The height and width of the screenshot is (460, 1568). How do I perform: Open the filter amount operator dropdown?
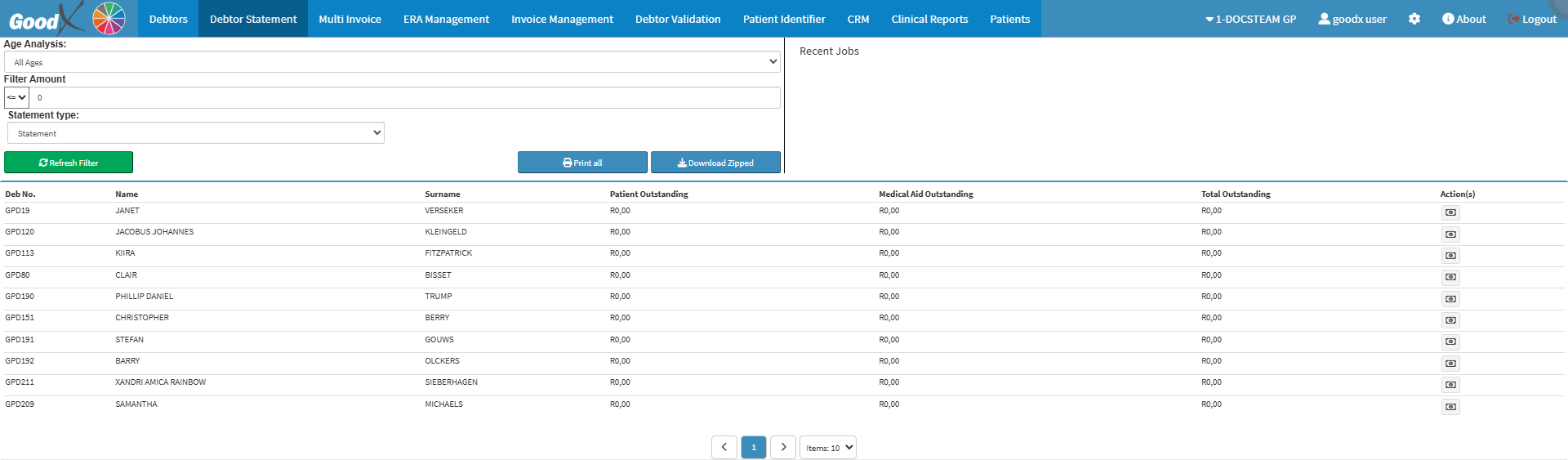(17, 97)
